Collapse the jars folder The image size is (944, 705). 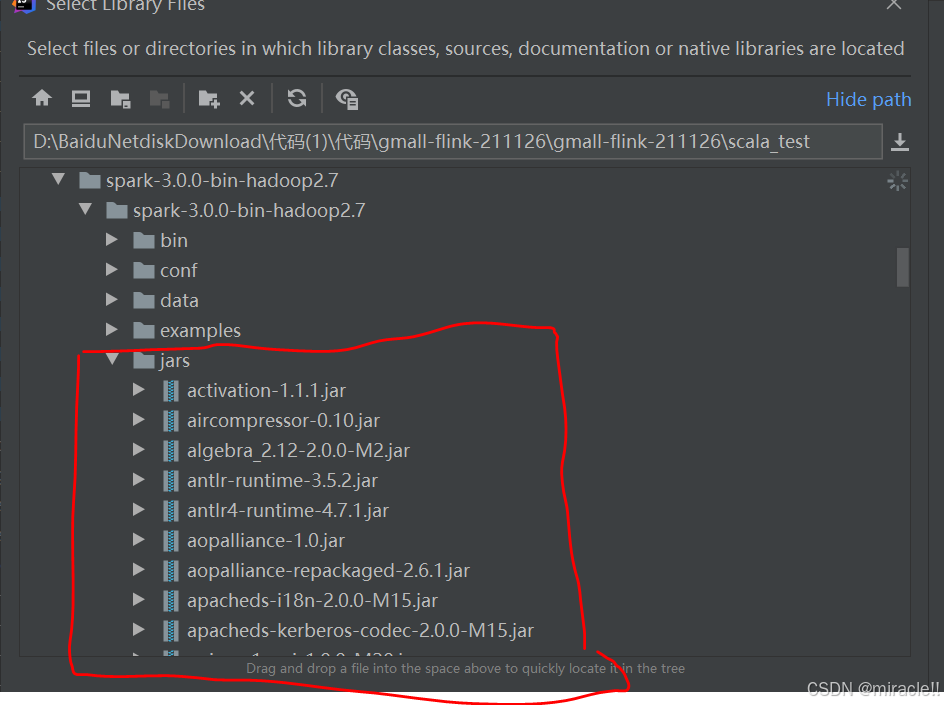point(113,359)
